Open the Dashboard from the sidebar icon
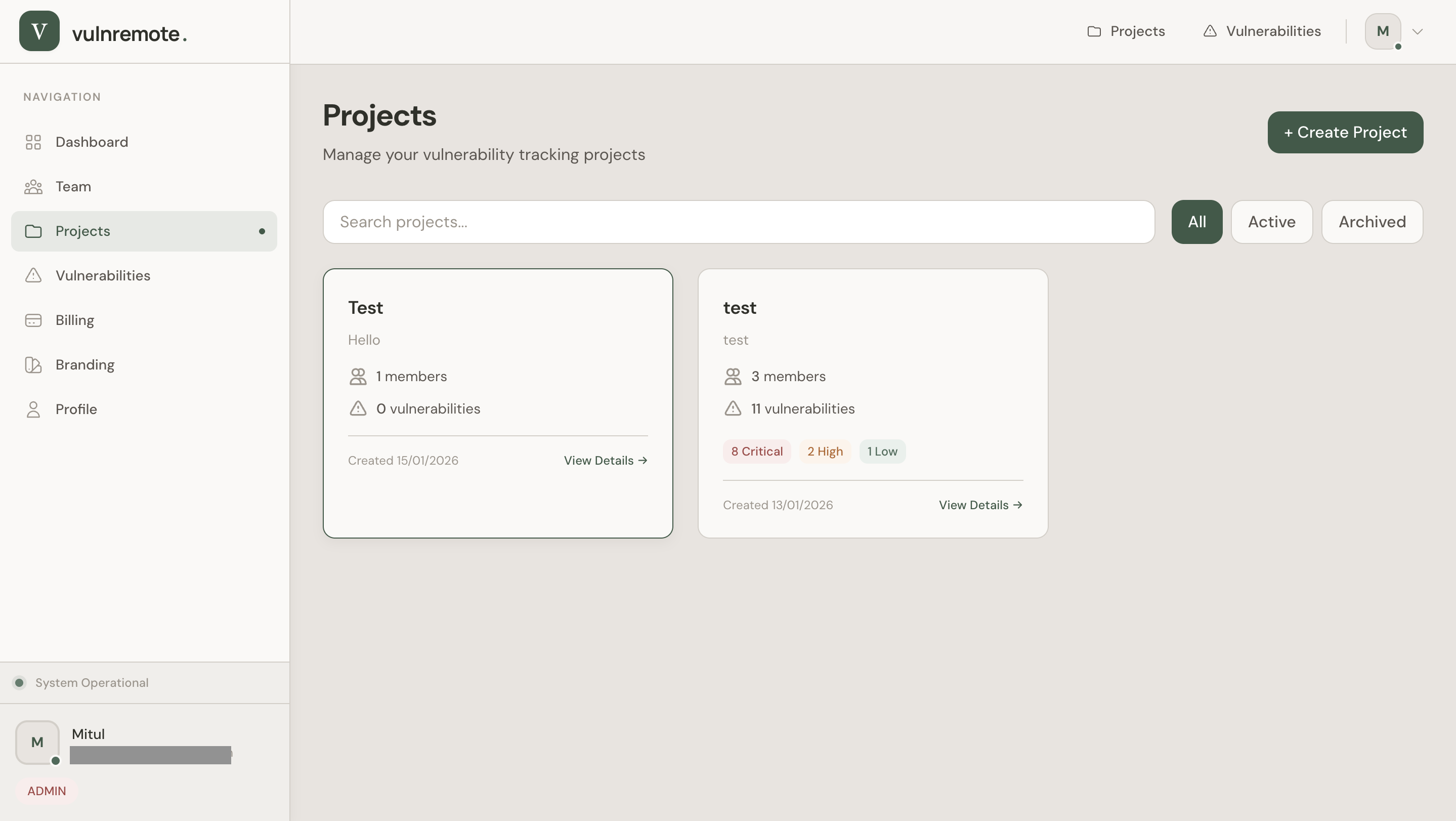 pos(33,142)
